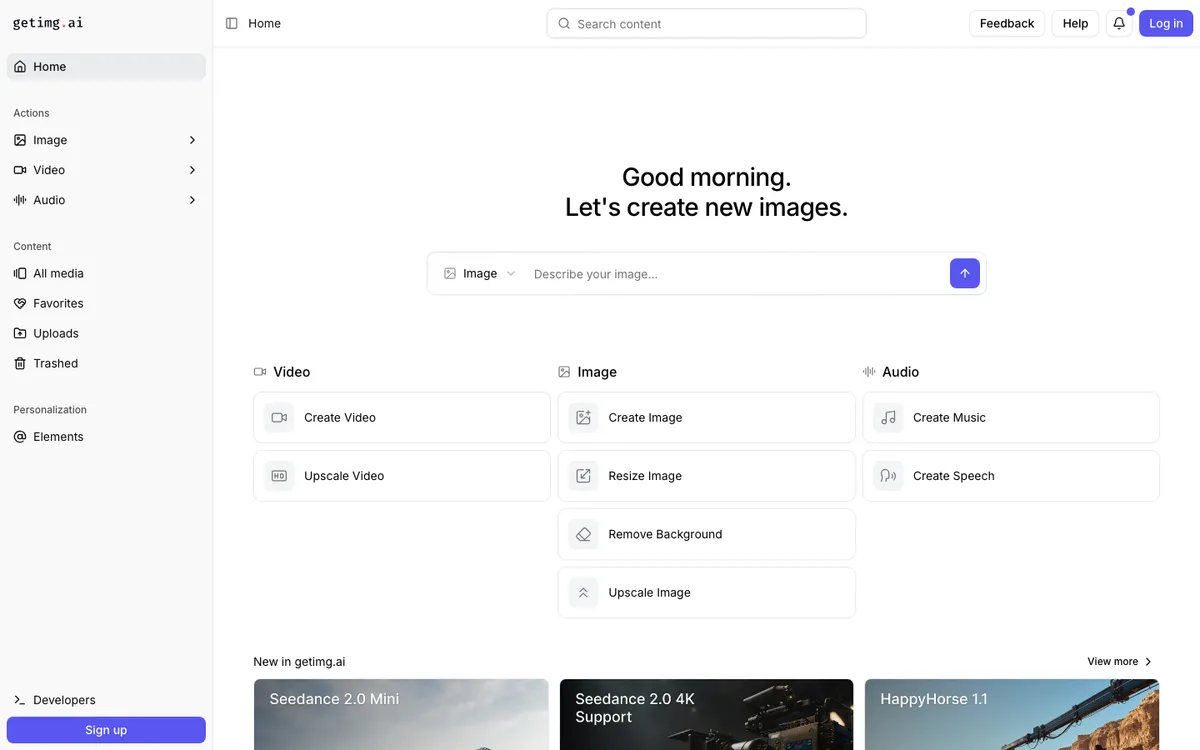Open the Seedance 2.0 Mini news card
This screenshot has height=750, width=1200.
pos(401,715)
